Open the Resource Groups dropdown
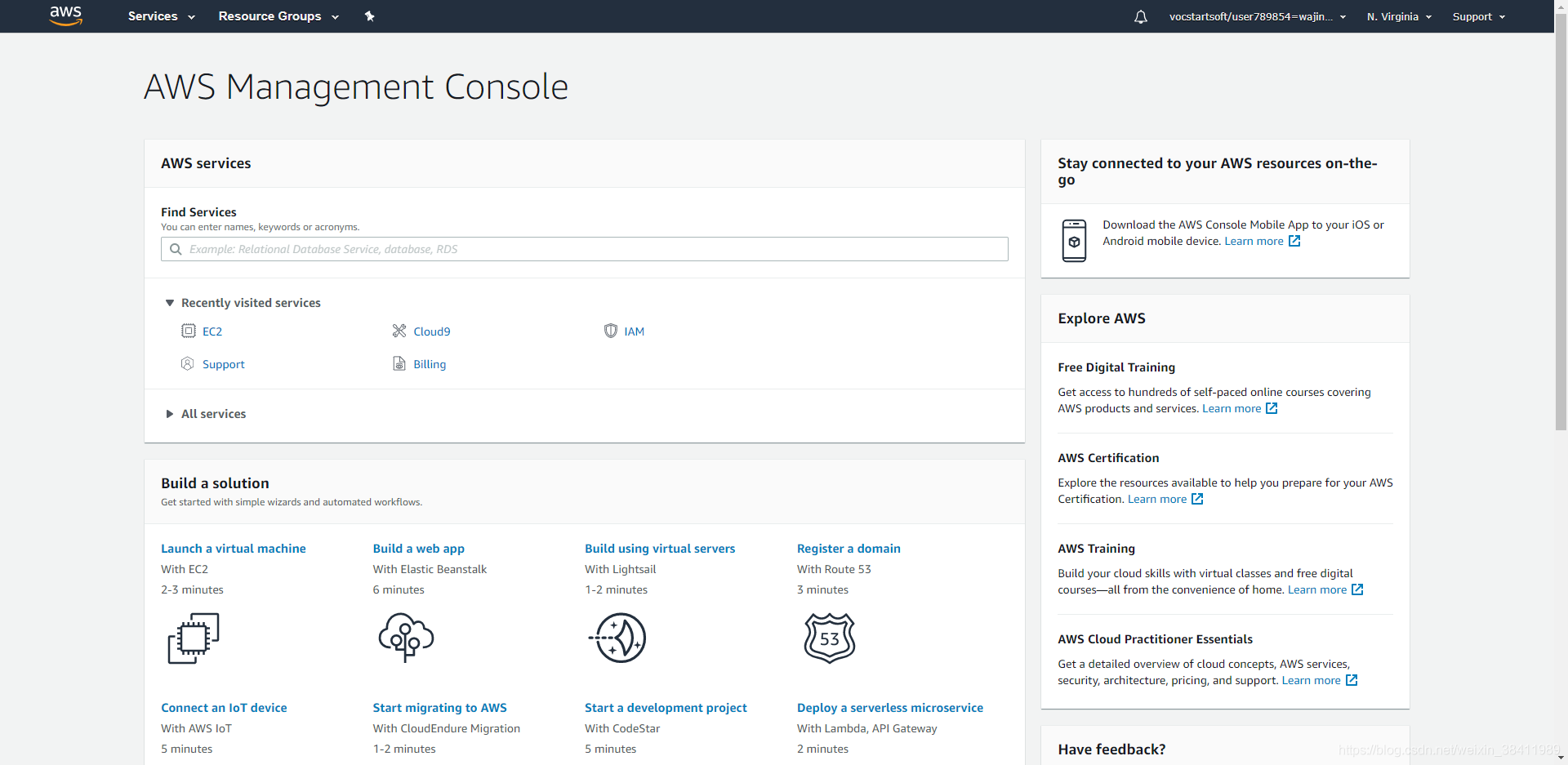 point(278,16)
